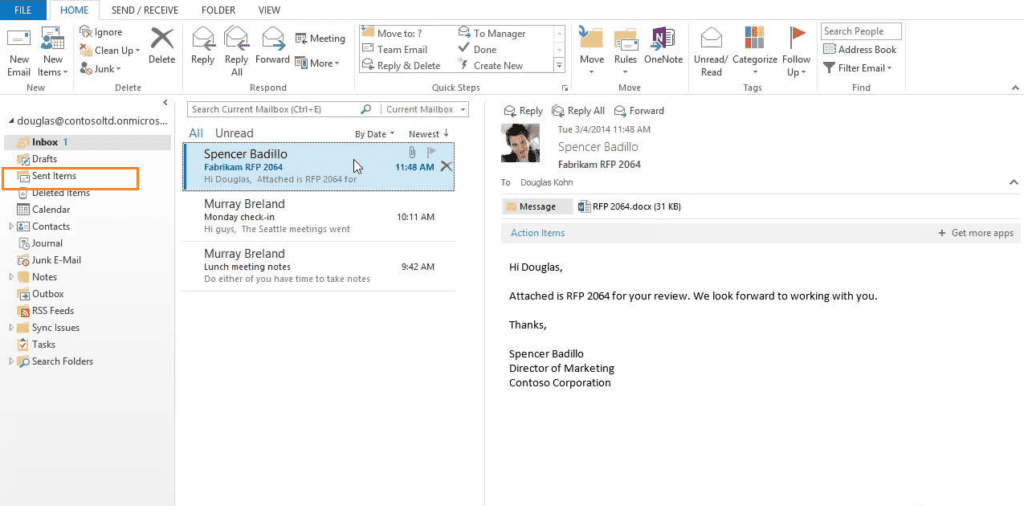Select the To Manager quick step
Image resolution: width=1024 pixels, height=506 pixels.
(x=492, y=33)
